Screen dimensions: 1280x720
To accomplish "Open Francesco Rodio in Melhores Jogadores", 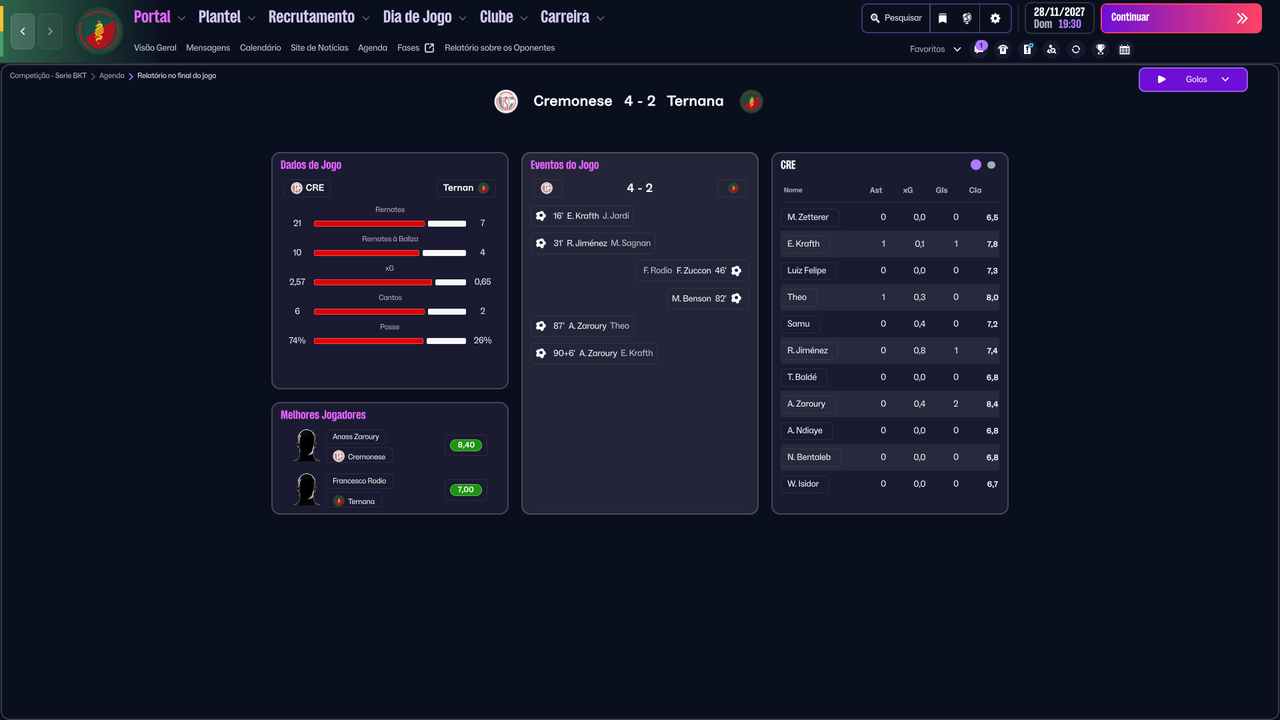I will click(359, 481).
